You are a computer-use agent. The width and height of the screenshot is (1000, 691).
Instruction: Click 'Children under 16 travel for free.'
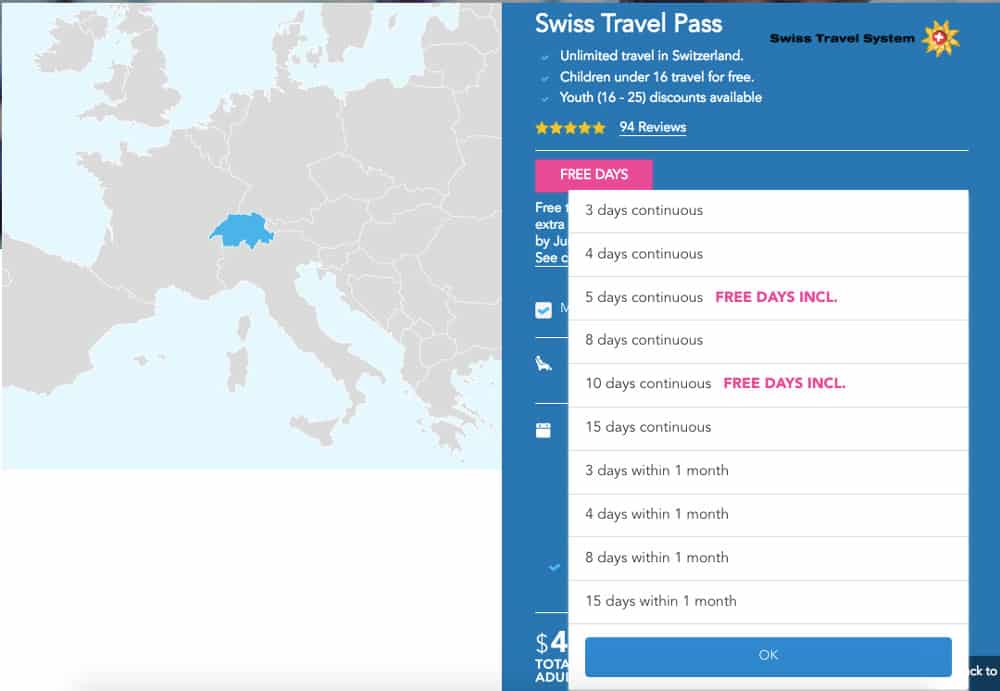656,77
